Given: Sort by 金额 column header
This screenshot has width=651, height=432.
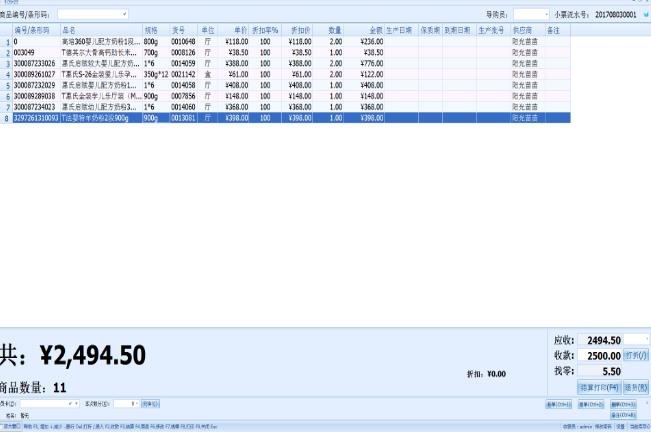Looking at the screenshot, I should click(x=370, y=31).
